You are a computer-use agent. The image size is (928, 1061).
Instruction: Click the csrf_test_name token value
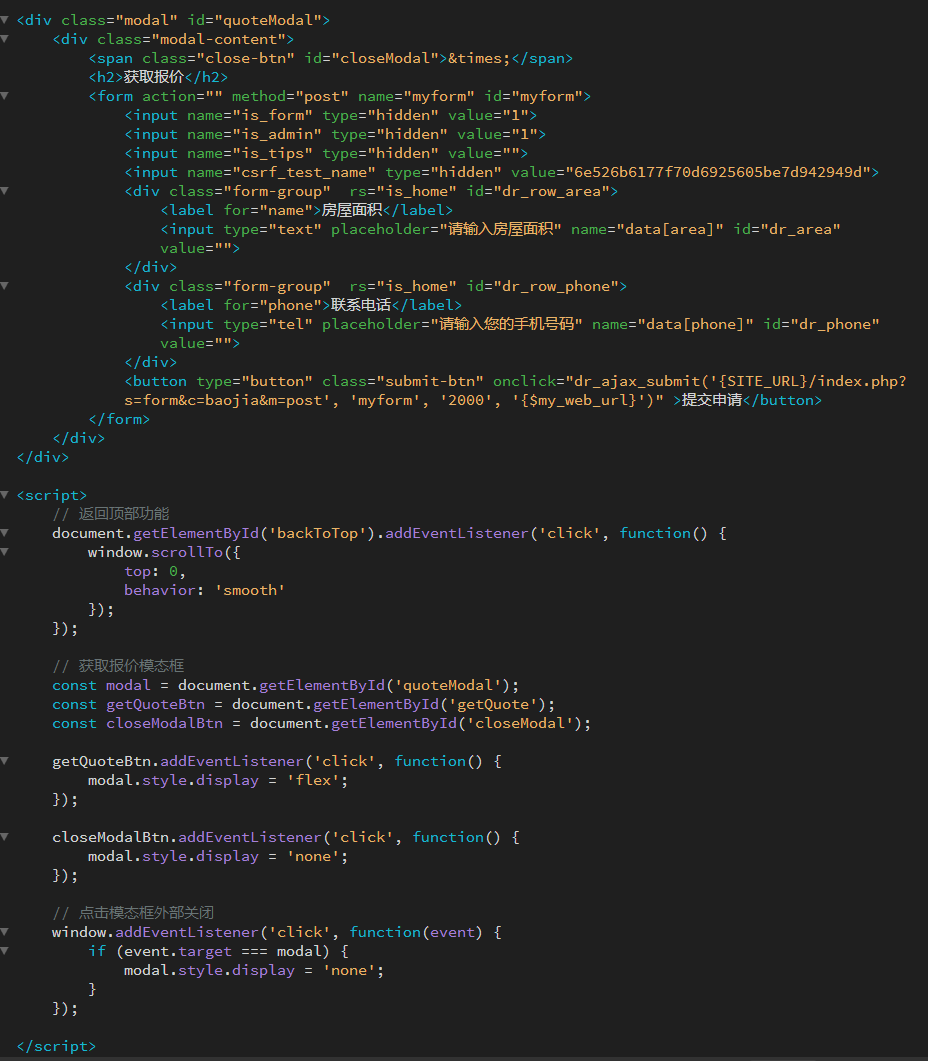click(x=718, y=173)
